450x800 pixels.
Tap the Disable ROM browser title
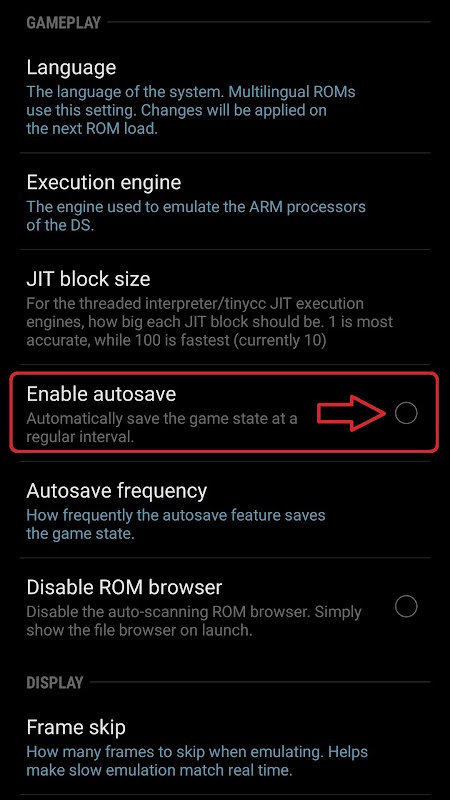pos(124,587)
